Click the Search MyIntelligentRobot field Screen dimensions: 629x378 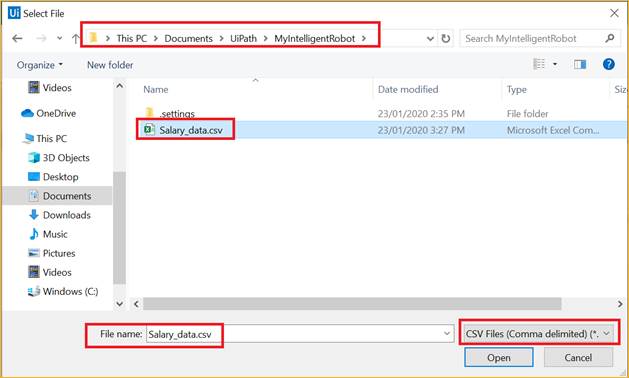(x=532, y=39)
